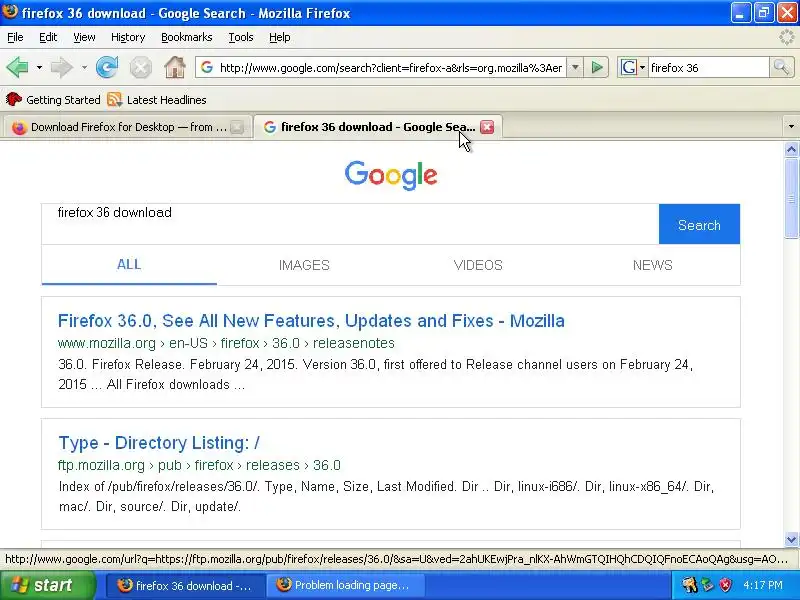
Task: Click the magnifier search icon in toolbar
Action: (781, 67)
